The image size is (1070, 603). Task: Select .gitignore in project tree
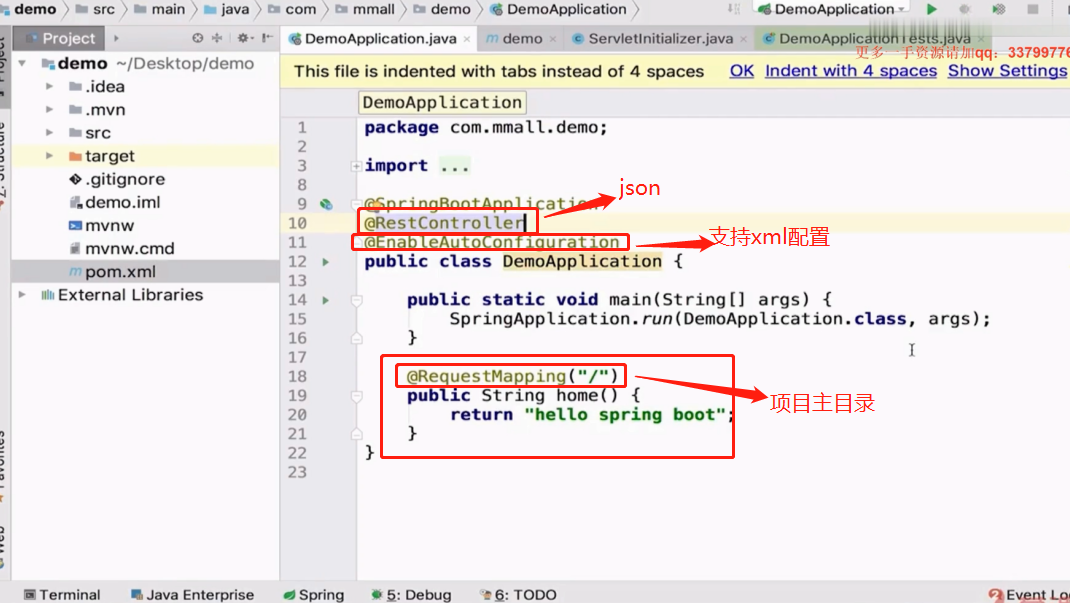[x=117, y=179]
